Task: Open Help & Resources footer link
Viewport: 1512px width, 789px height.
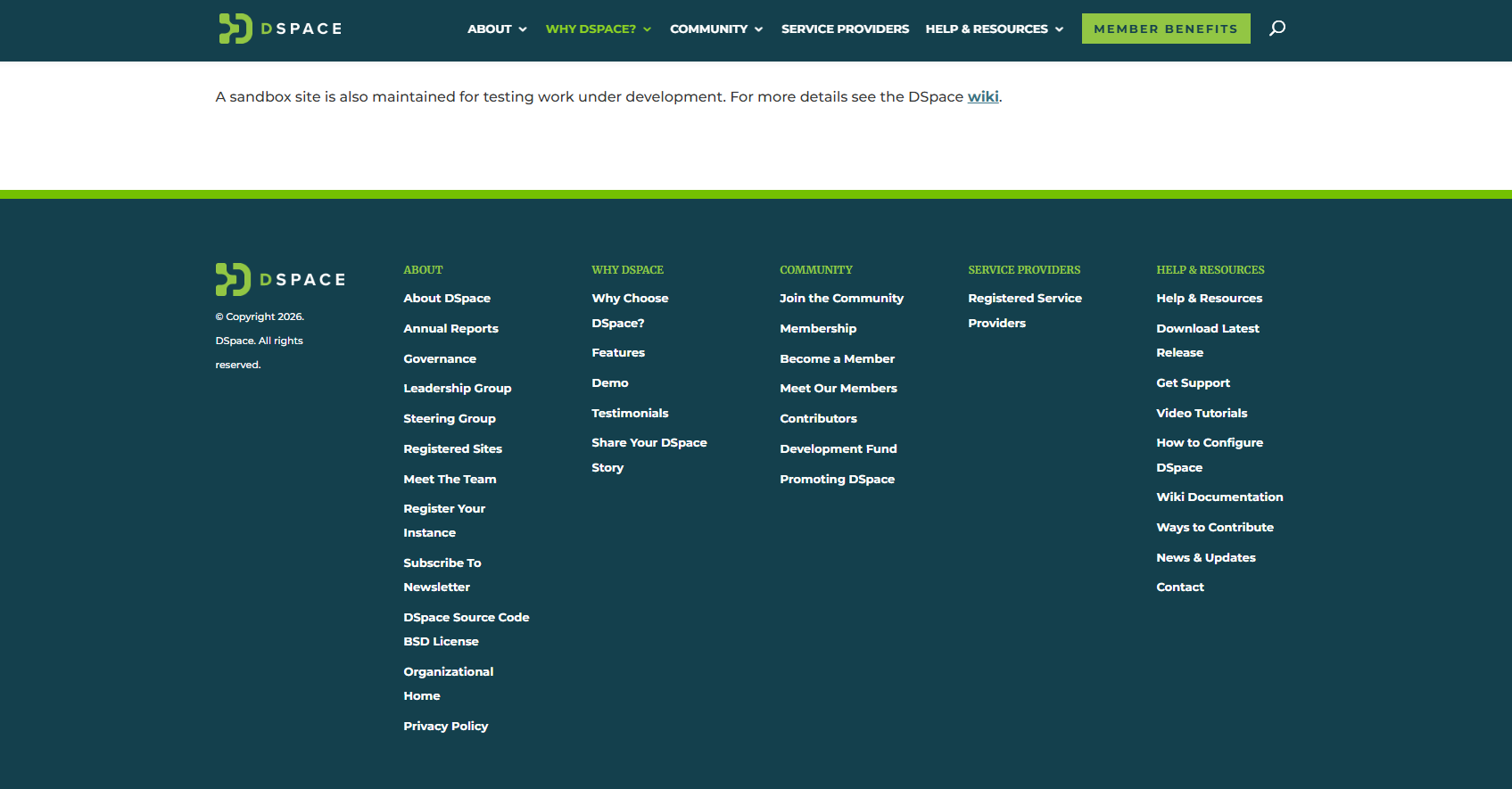Action: (1209, 298)
